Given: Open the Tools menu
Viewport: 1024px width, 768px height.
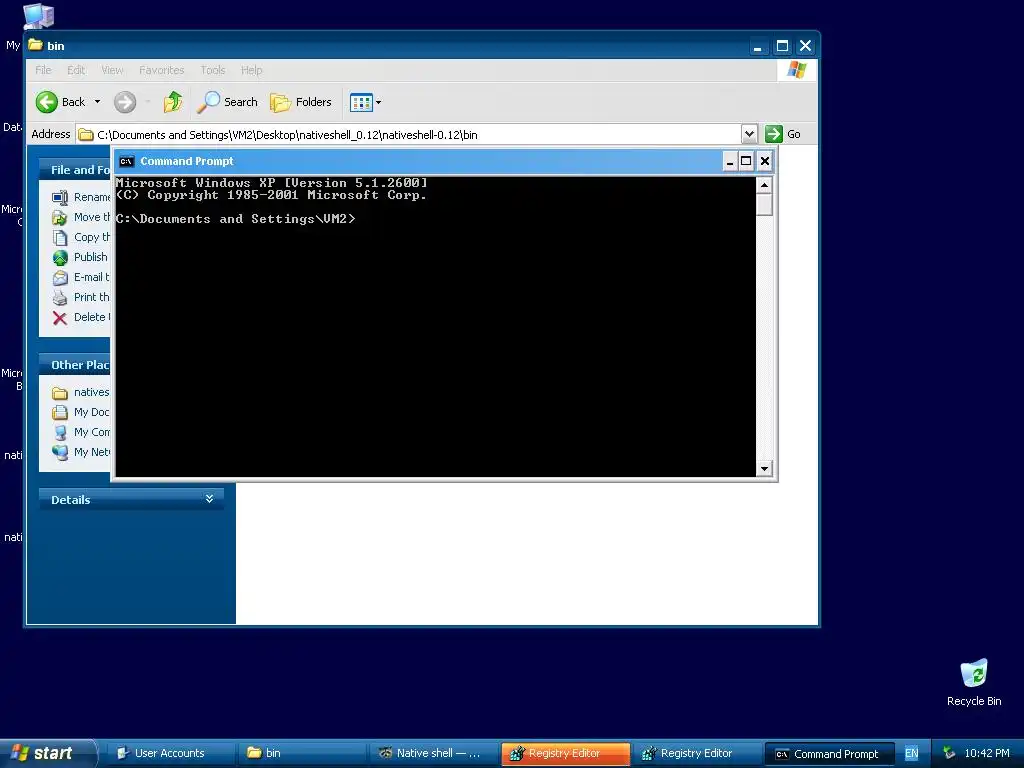Looking at the screenshot, I should (x=212, y=70).
